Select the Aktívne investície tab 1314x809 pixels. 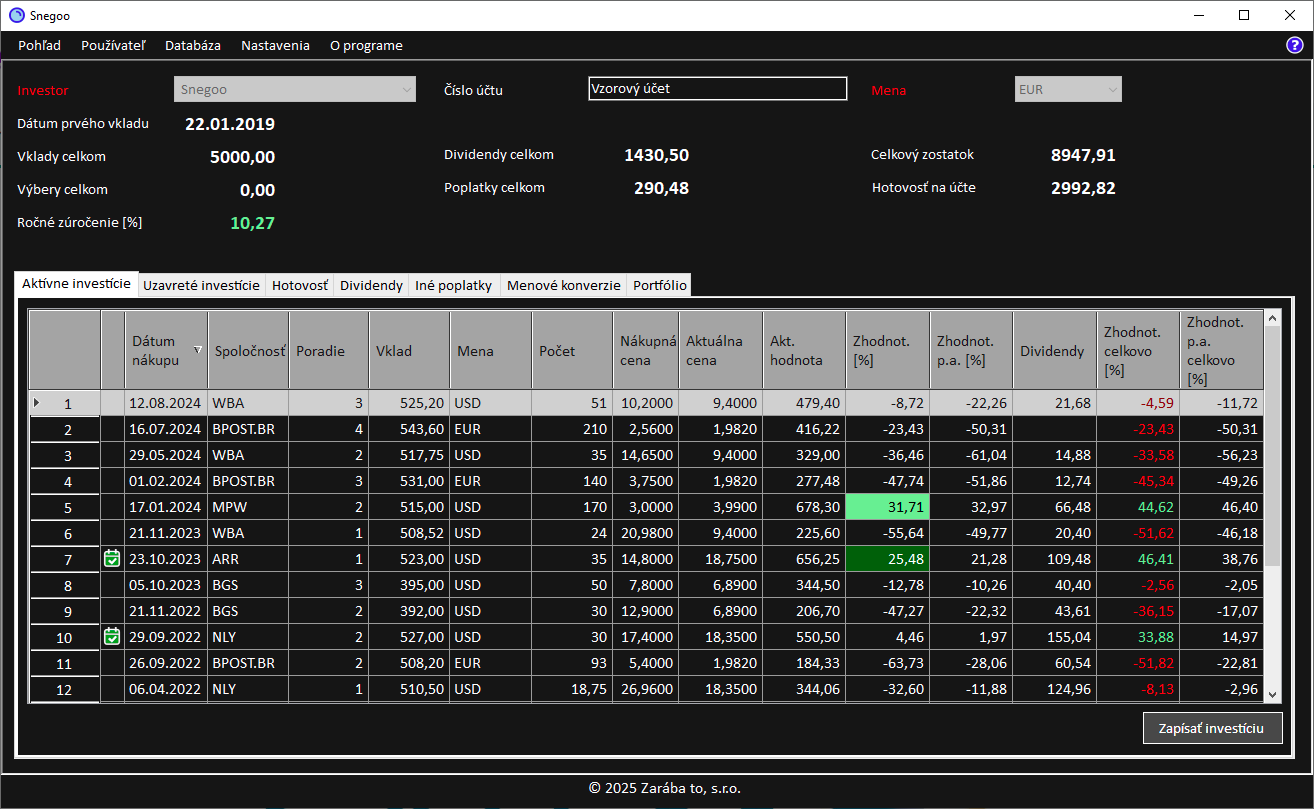point(76,284)
